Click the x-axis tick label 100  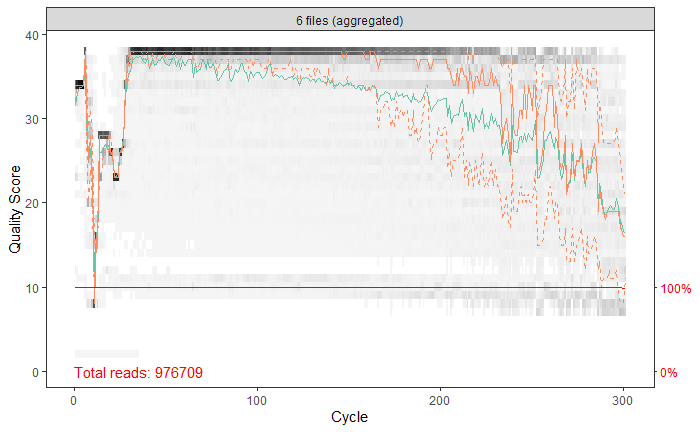(x=257, y=400)
